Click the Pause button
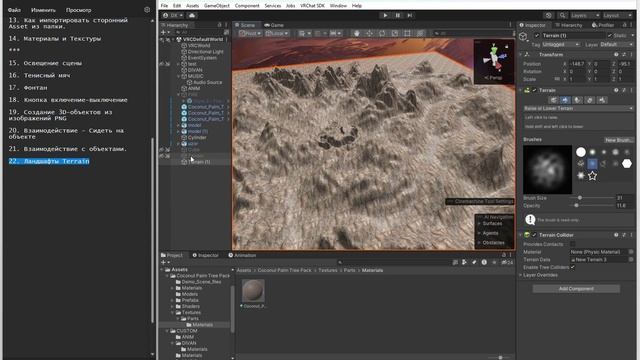 point(398,16)
